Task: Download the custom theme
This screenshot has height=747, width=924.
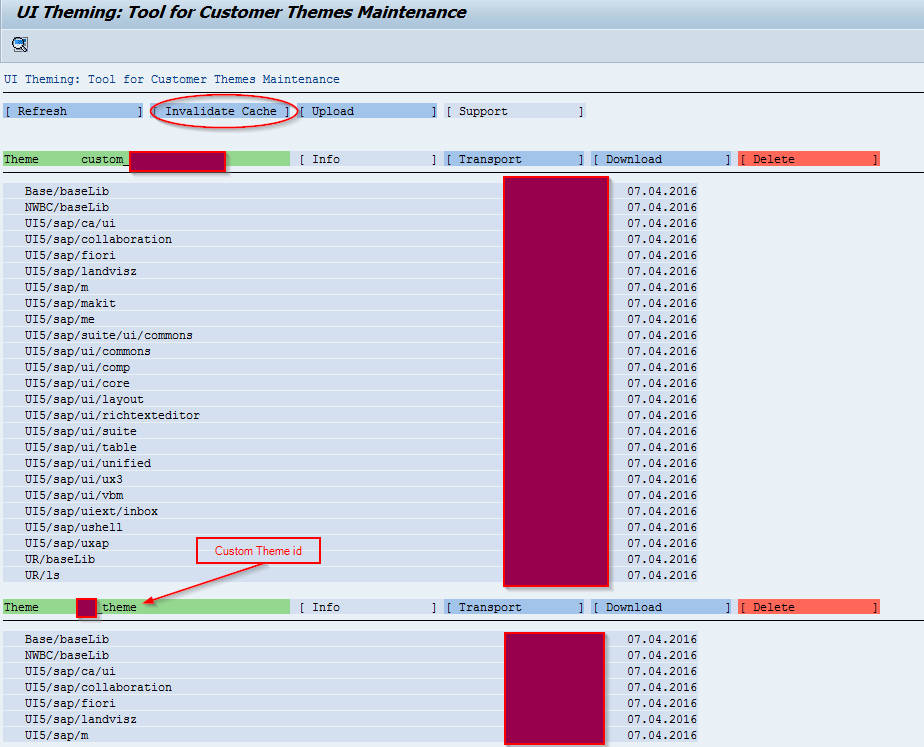Action: click(660, 158)
